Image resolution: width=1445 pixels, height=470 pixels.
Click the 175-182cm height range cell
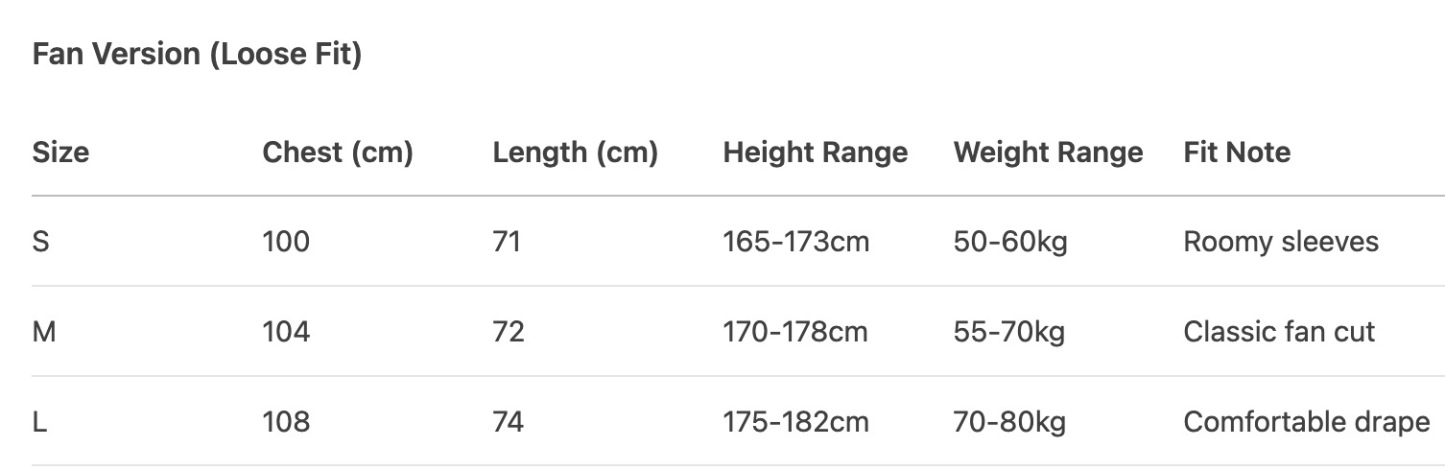(x=795, y=422)
